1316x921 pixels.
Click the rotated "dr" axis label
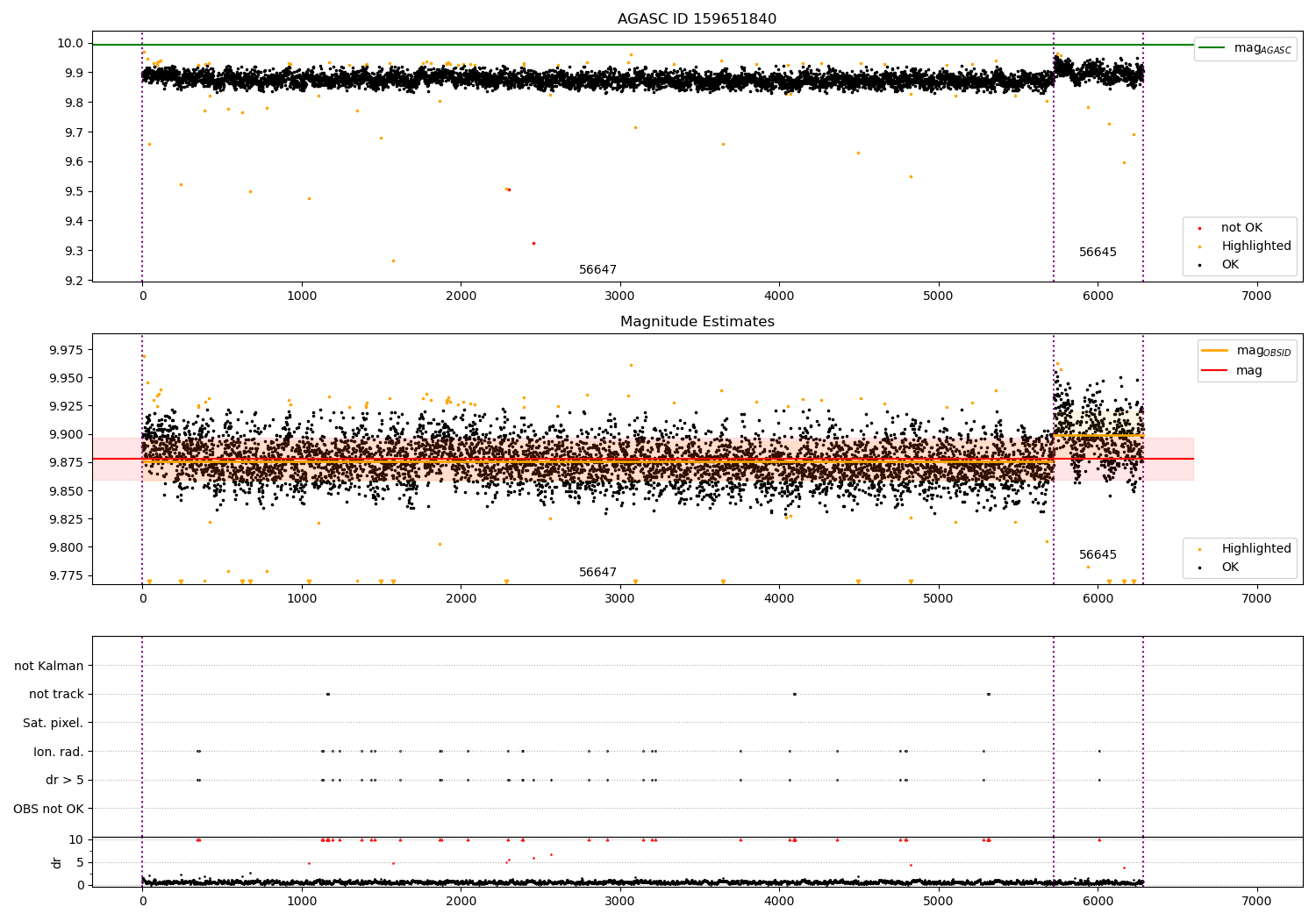pyautogui.click(x=57, y=862)
